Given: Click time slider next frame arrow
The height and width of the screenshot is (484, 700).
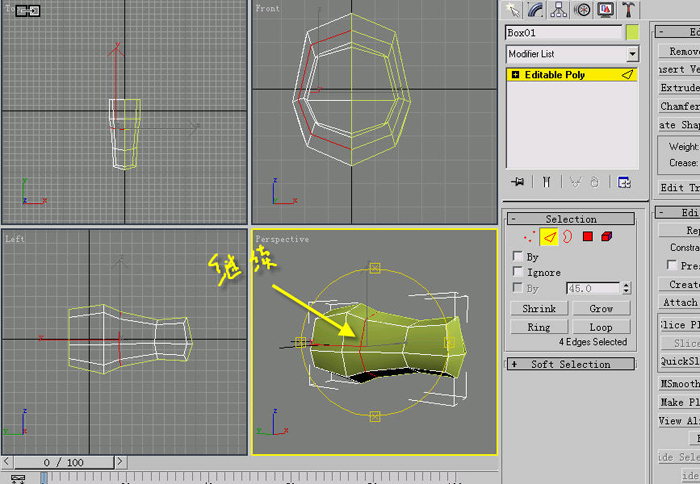Looking at the screenshot, I should pos(120,461).
